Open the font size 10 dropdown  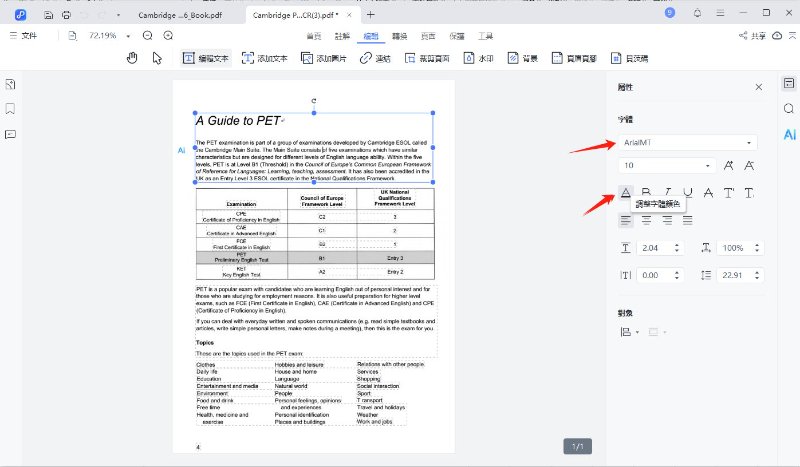666,165
